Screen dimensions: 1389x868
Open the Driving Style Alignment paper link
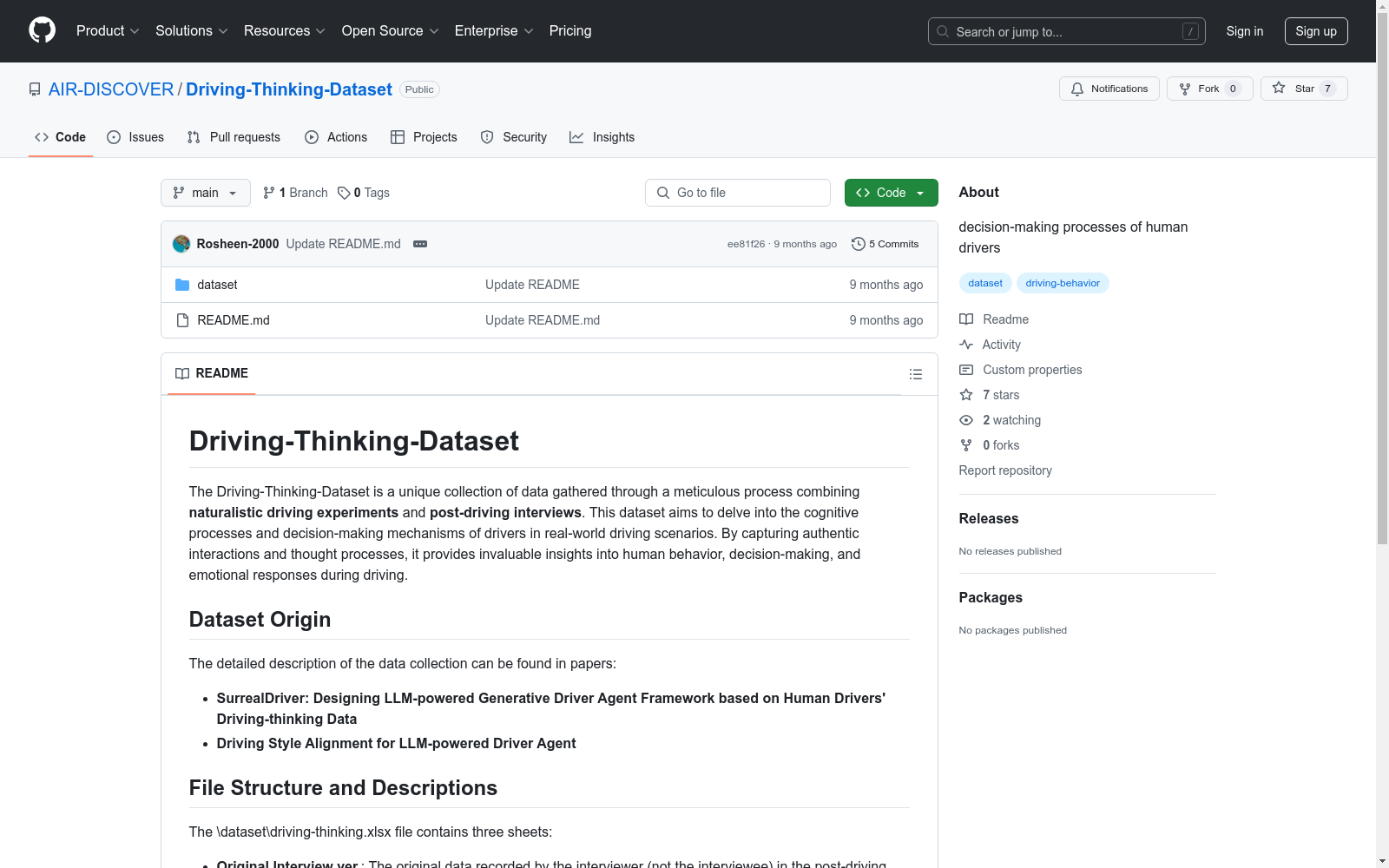(396, 743)
